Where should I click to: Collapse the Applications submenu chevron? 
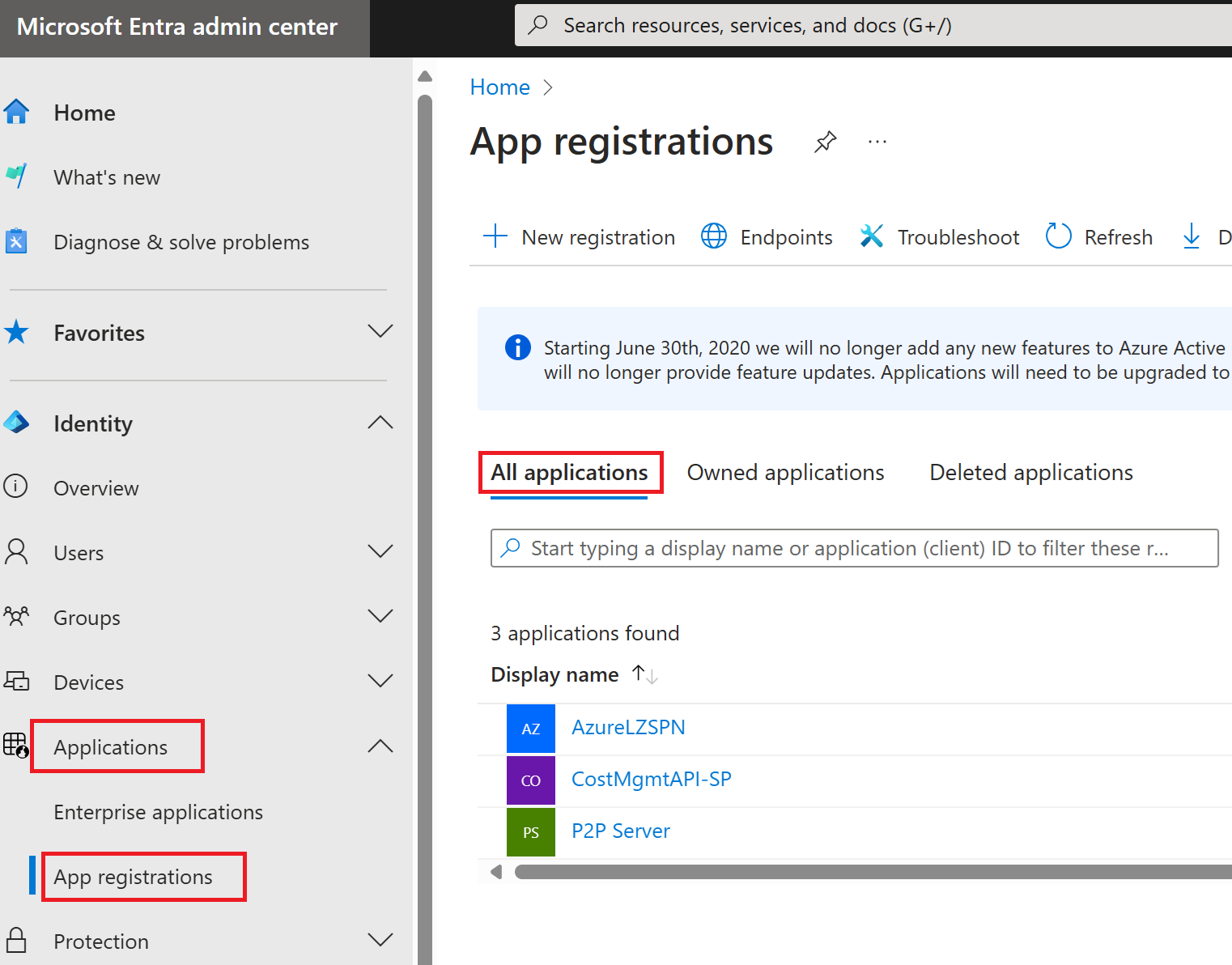(x=380, y=746)
